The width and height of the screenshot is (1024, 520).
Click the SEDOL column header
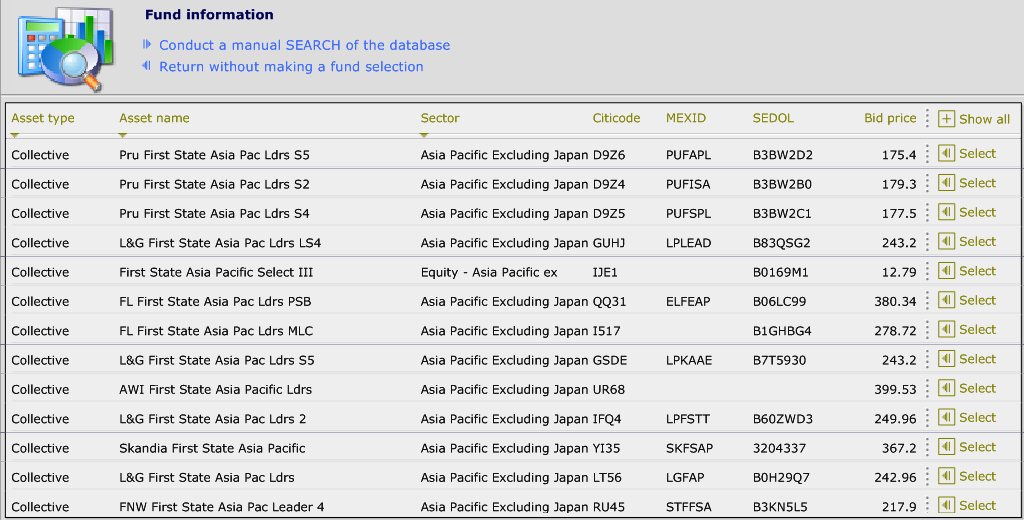[x=773, y=118]
